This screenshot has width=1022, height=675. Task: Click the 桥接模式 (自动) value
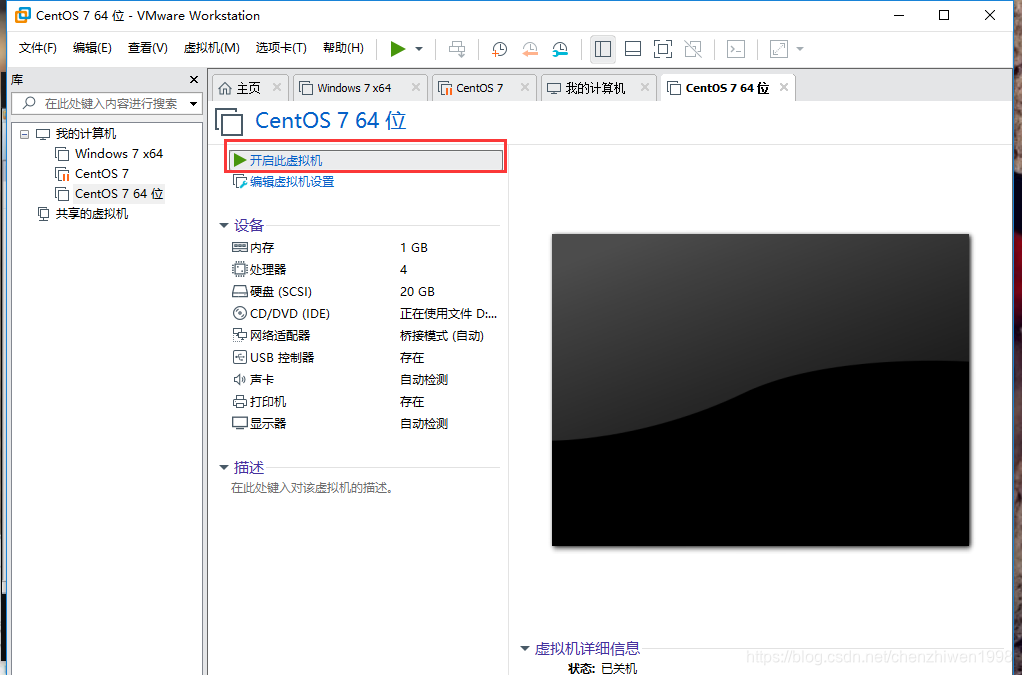(441, 336)
